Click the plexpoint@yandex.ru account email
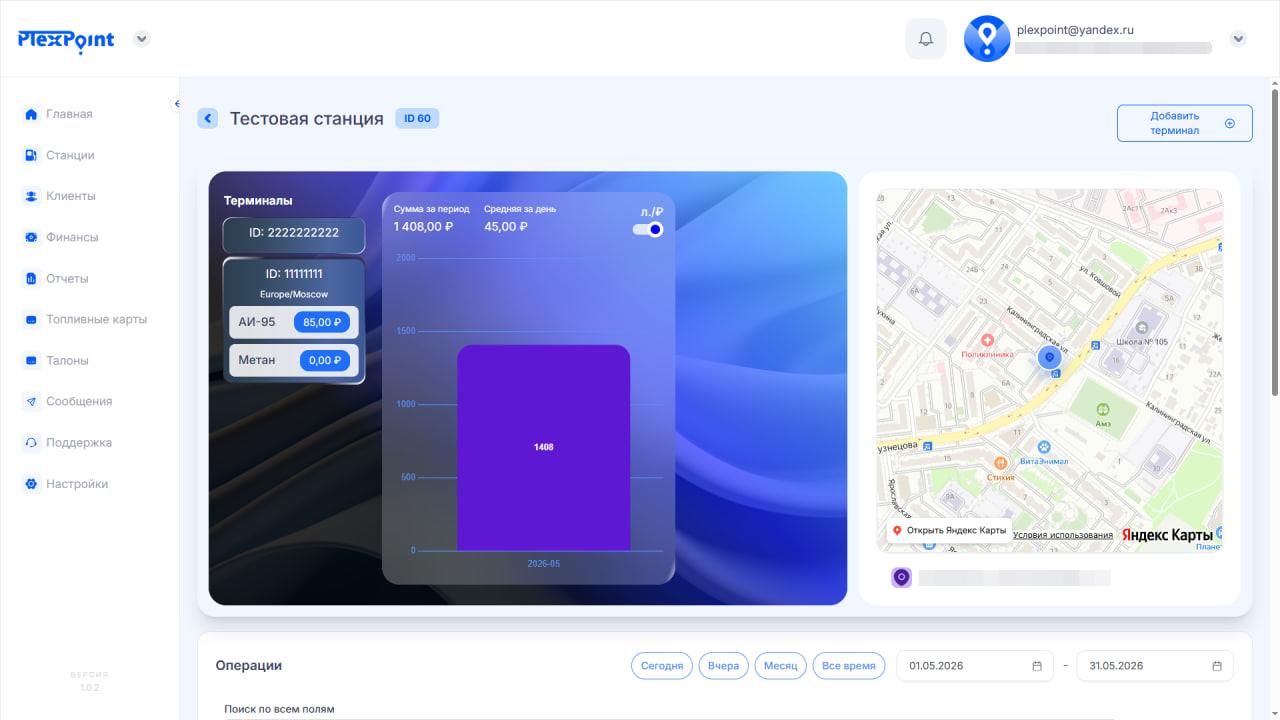1280x720 pixels. click(x=1075, y=30)
